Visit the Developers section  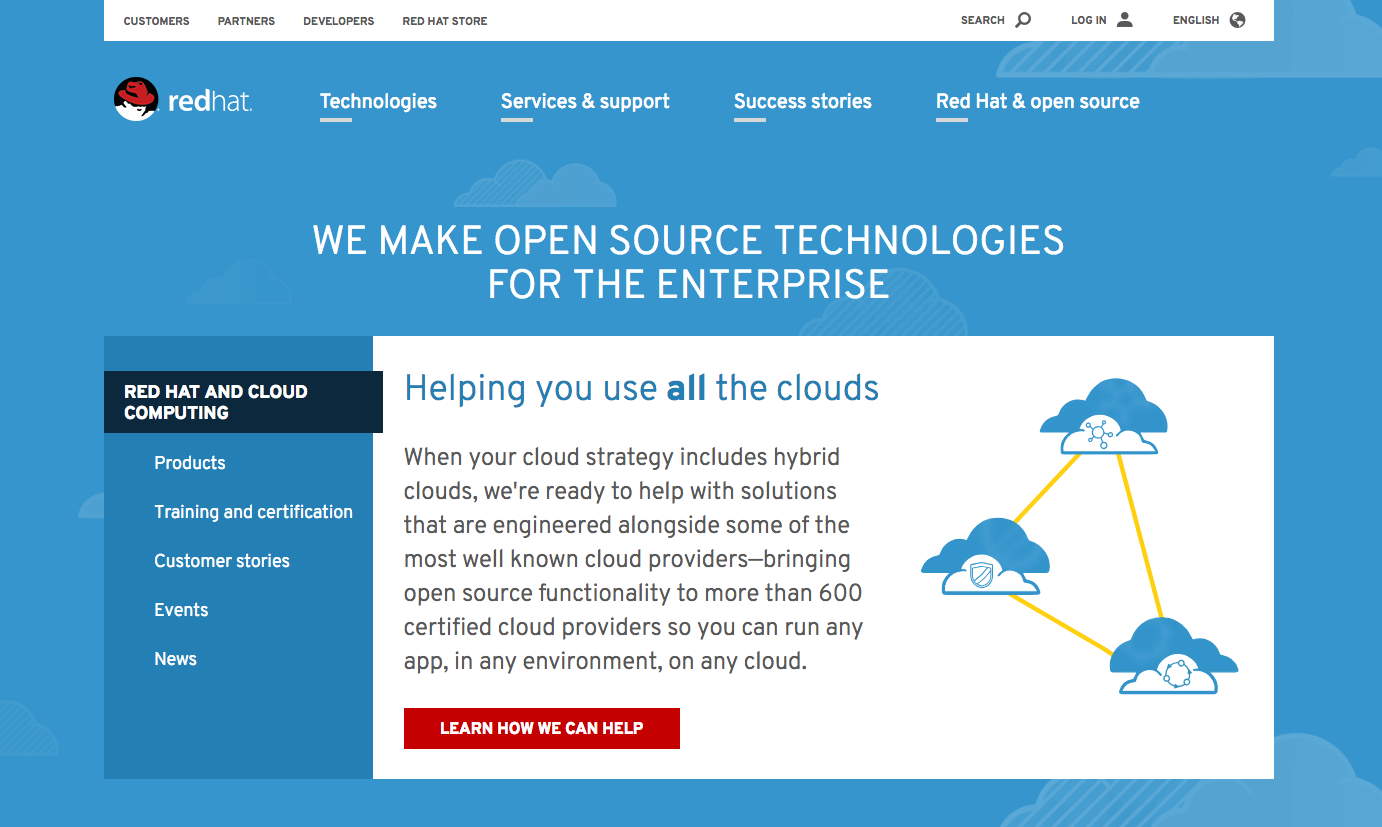point(339,21)
